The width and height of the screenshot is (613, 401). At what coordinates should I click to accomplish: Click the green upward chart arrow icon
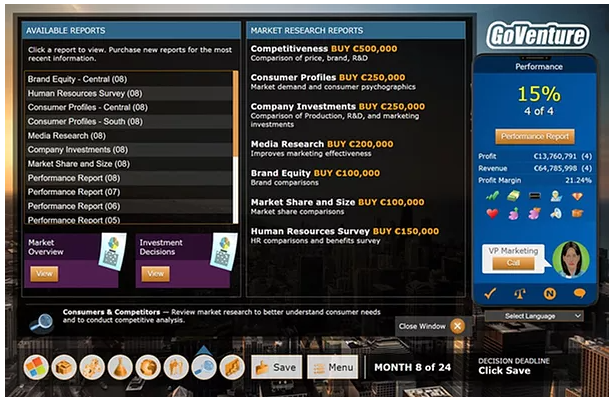(492, 196)
